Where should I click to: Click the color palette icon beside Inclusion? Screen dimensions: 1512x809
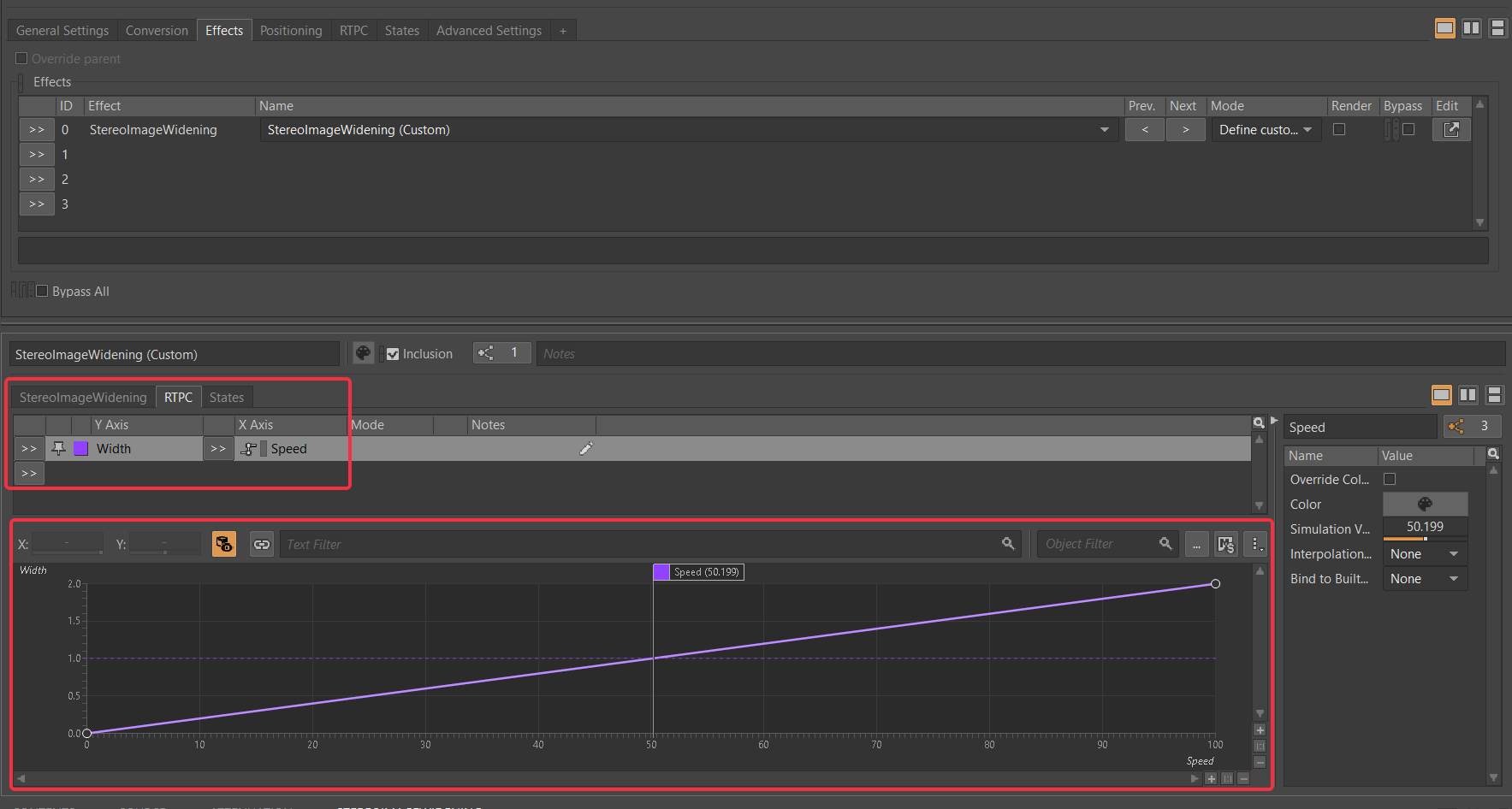point(364,353)
